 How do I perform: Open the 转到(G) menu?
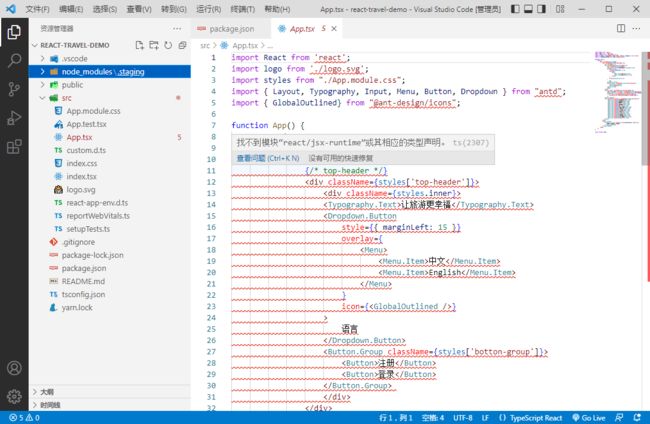click(174, 9)
